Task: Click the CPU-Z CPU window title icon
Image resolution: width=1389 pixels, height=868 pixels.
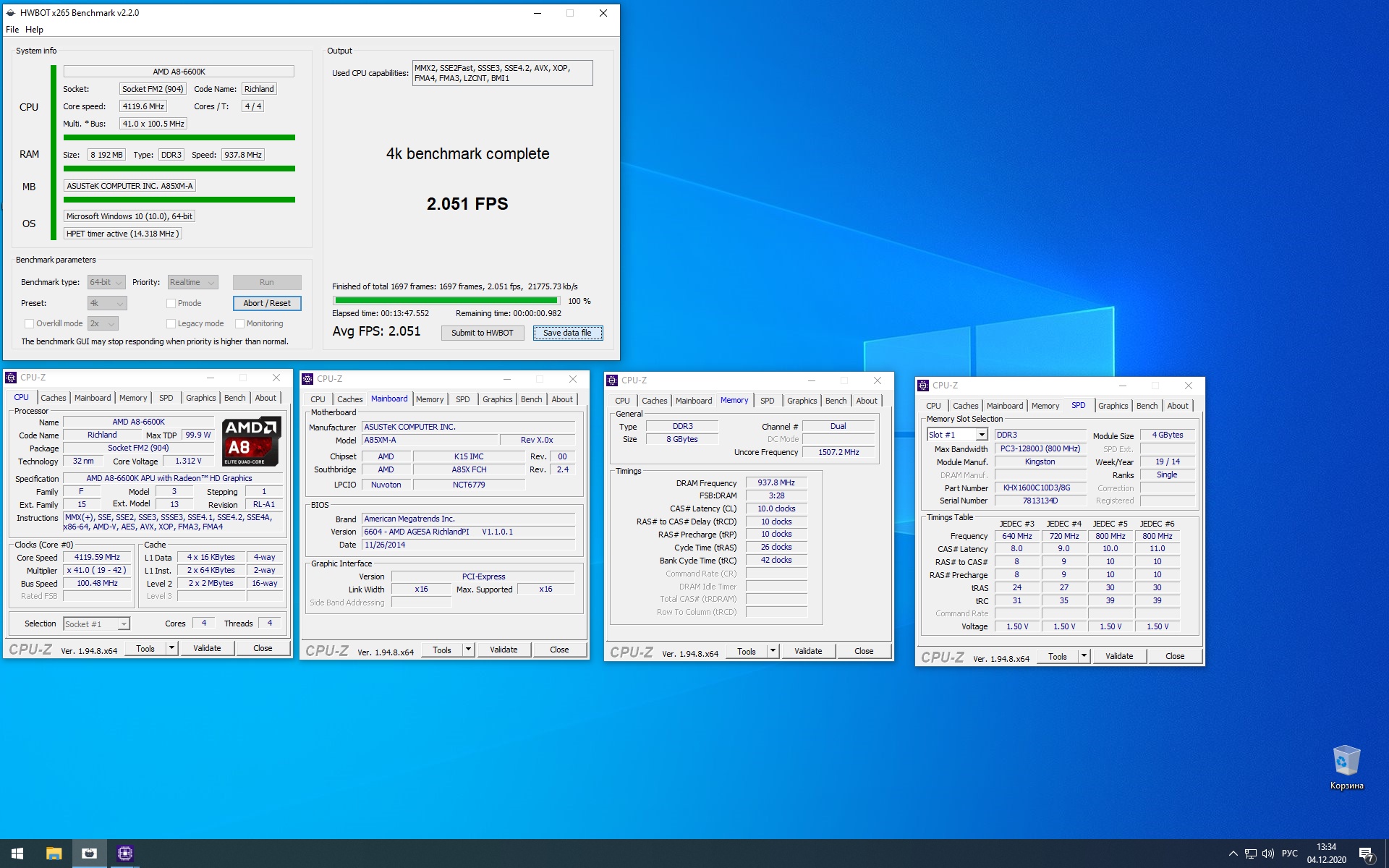Action: pyautogui.click(x=11, y=378)
